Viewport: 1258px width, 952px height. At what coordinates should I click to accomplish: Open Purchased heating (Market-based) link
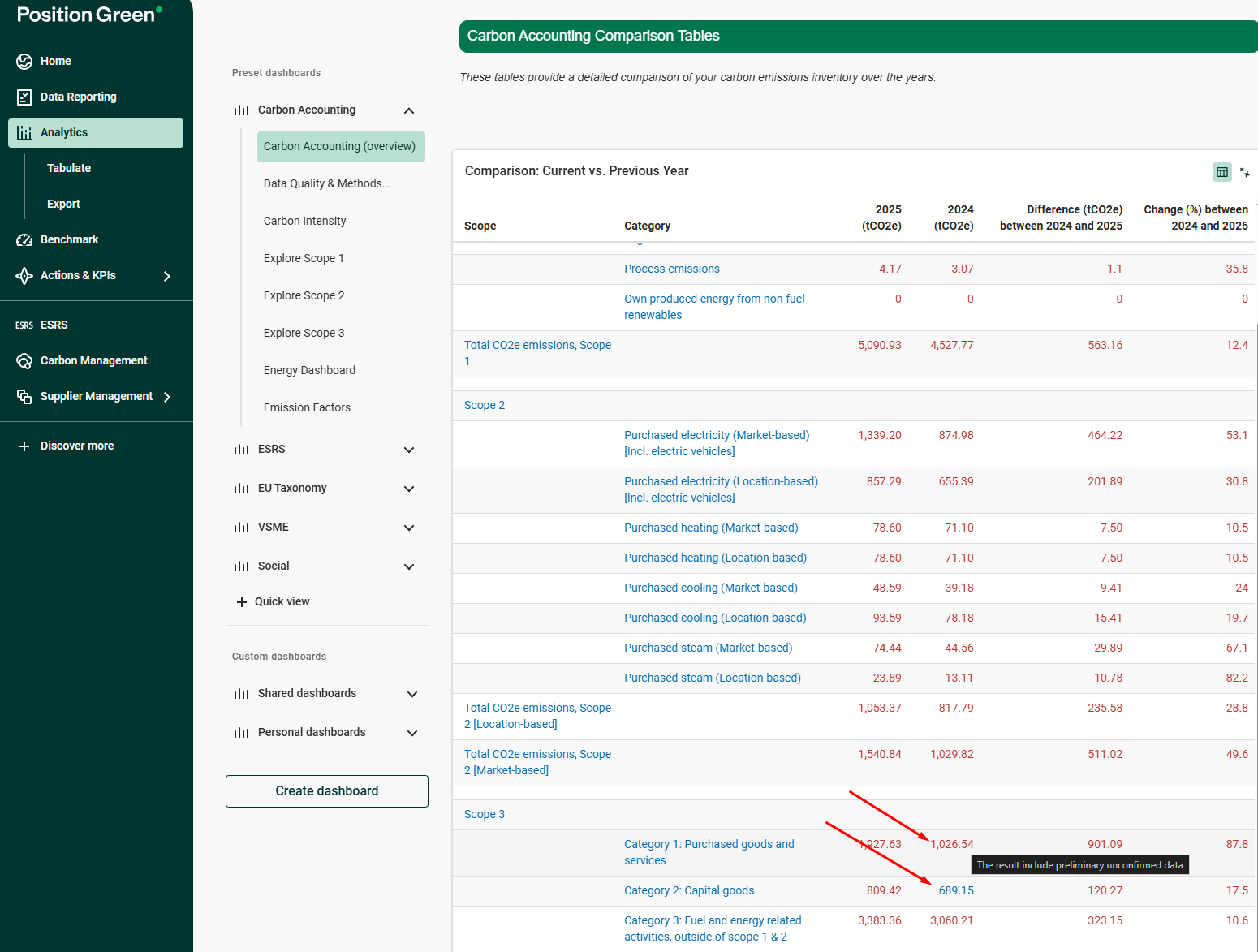[711, 528]
